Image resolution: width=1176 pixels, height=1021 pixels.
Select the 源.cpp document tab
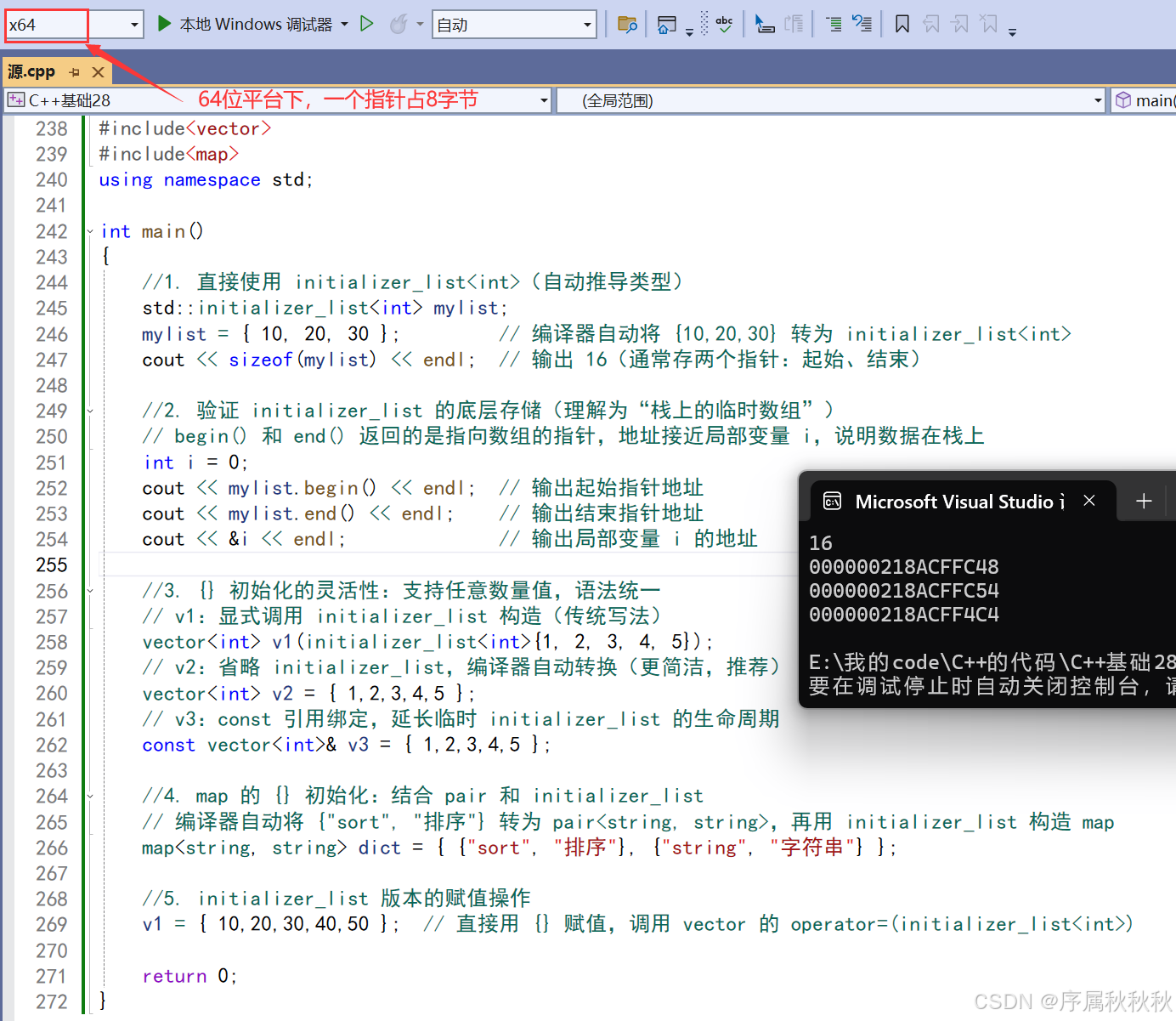point(31,72)
